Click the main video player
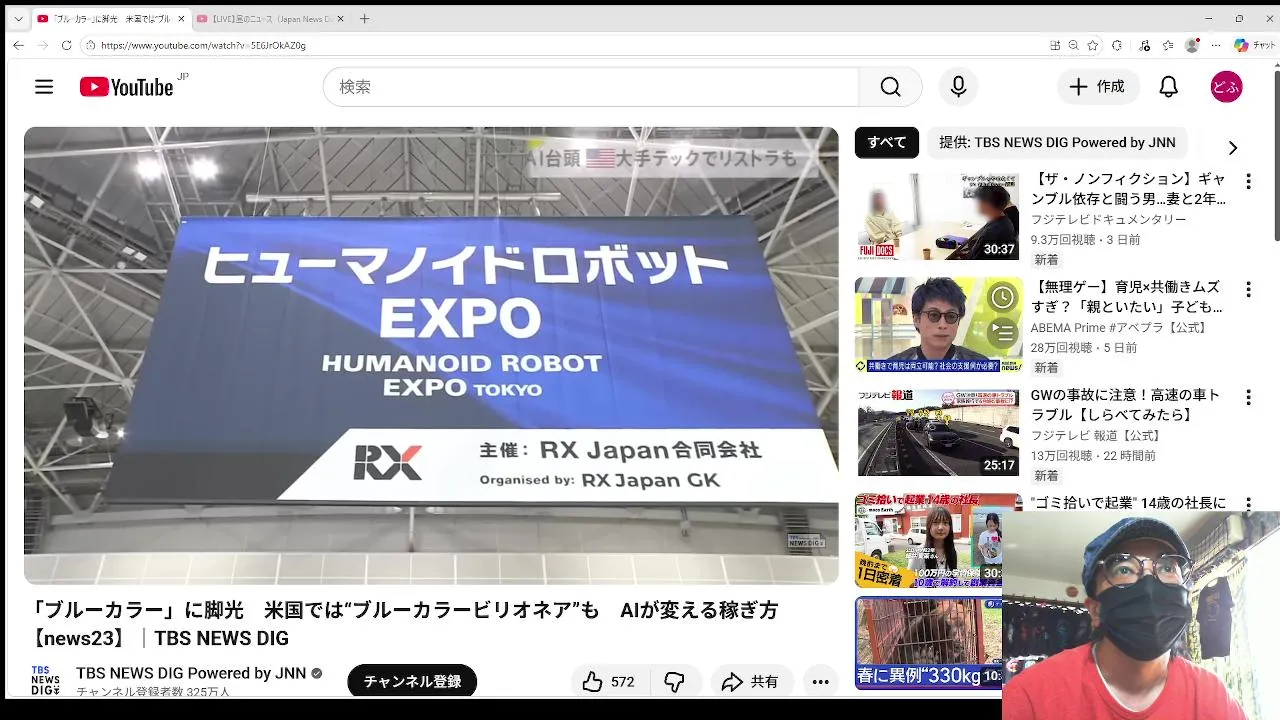This screenshot has height=720, width=1280. 431,355
